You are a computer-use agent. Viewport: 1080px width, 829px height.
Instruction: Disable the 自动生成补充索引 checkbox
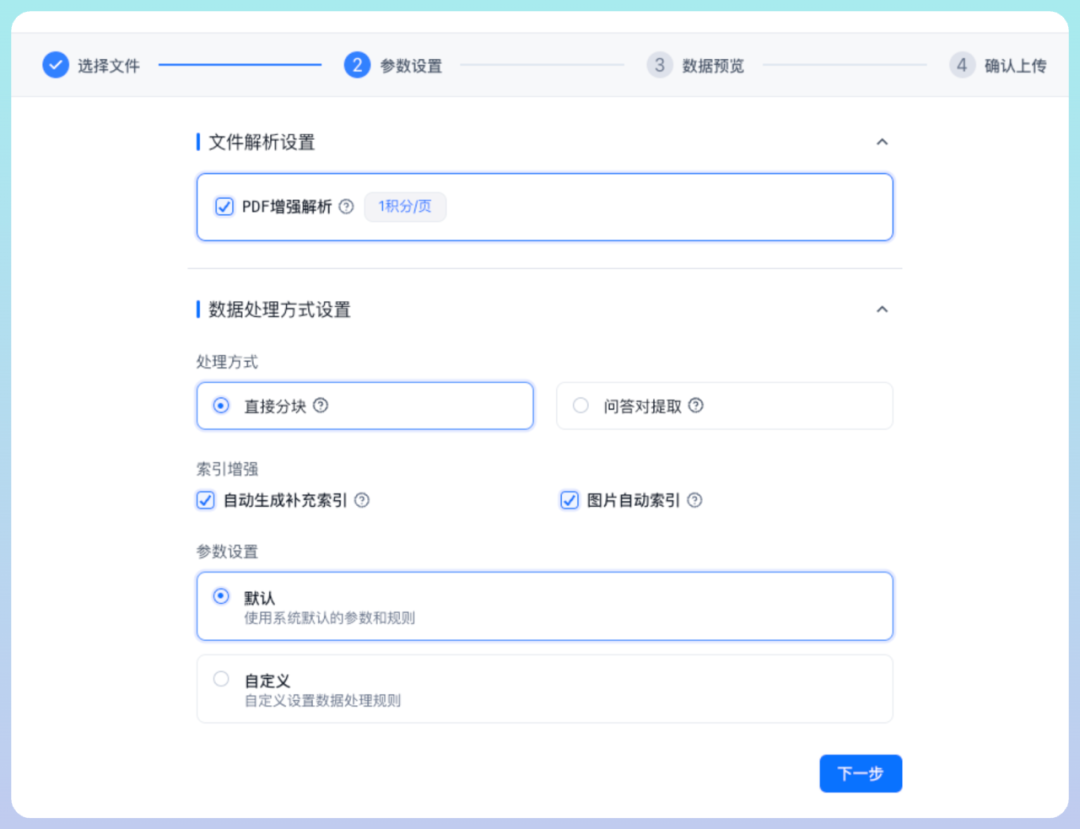click(x=205, y=500)
